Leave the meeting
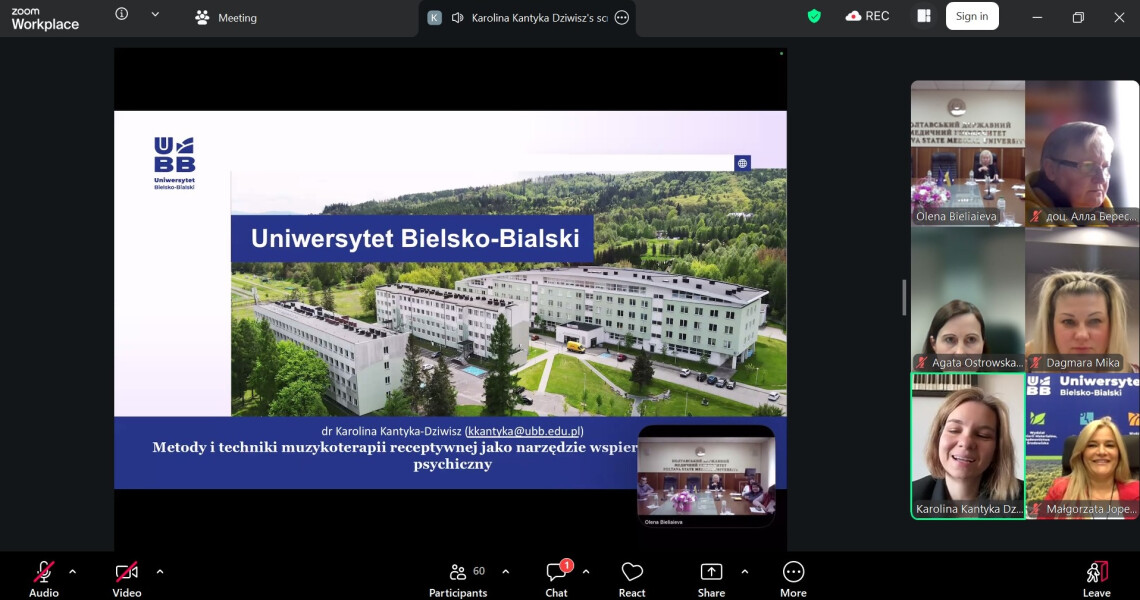Screen dimensions: 1140x600 pos(1096,579)
